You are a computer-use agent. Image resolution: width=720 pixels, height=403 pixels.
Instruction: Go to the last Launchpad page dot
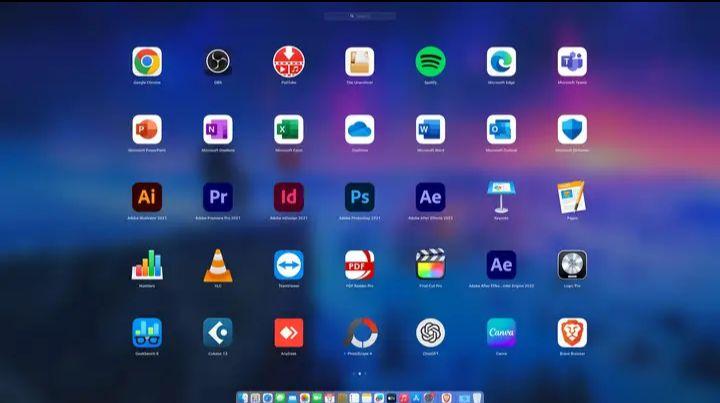click(366, 374)
